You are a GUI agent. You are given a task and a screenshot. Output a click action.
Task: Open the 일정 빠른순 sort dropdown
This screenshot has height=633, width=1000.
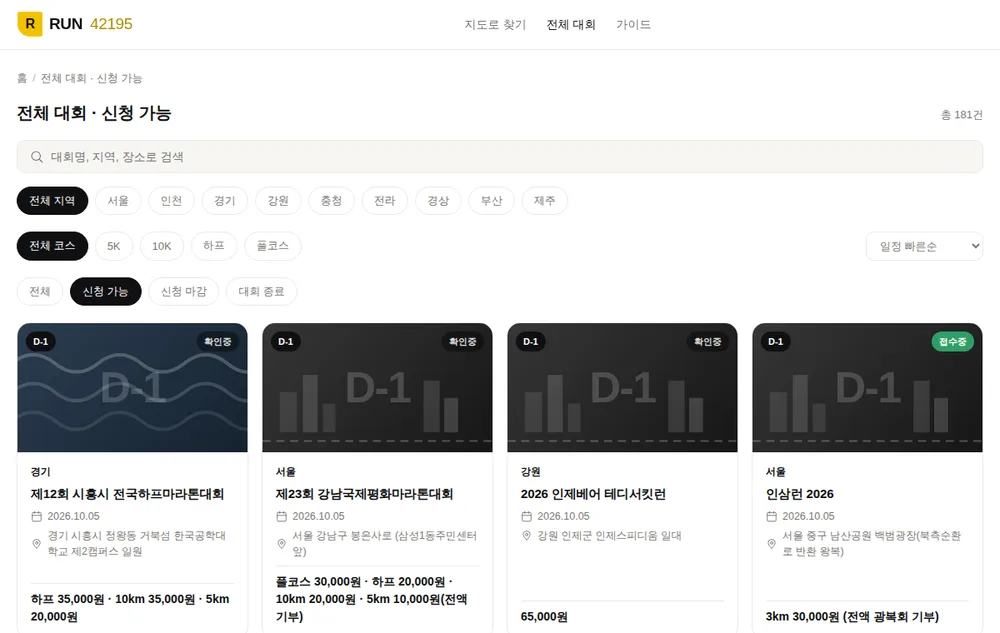pos(924,246)
